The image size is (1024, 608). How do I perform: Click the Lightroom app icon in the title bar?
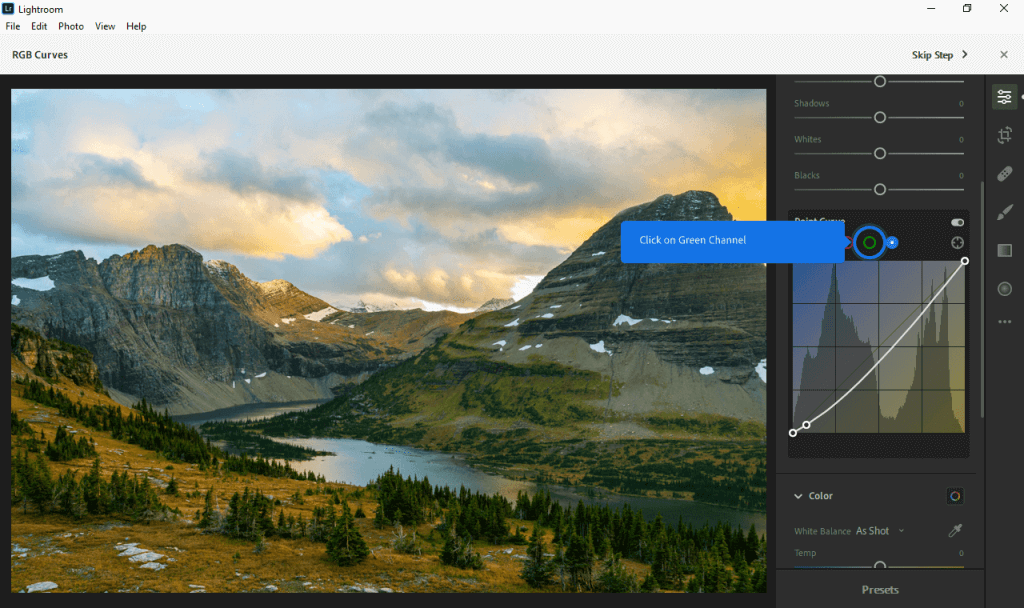pos(8,8)
